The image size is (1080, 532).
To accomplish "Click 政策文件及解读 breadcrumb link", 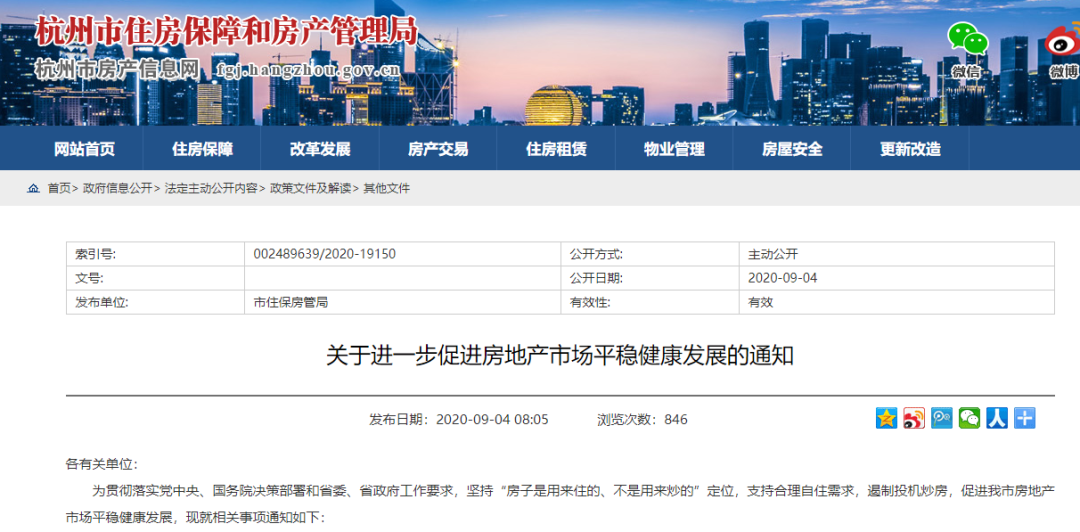I will coord(310,188).
